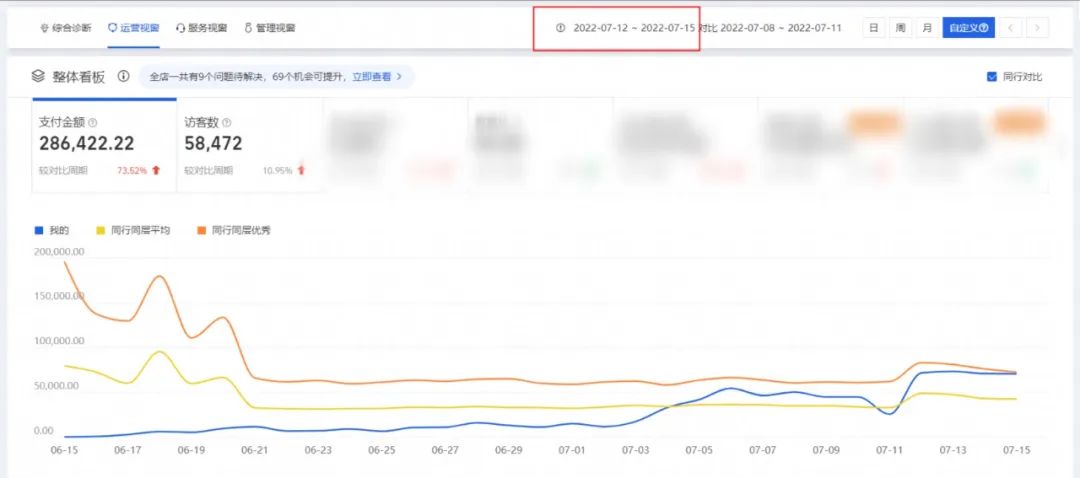
Task: Open the 管理视窗 tab
Action: pos(269,28)
